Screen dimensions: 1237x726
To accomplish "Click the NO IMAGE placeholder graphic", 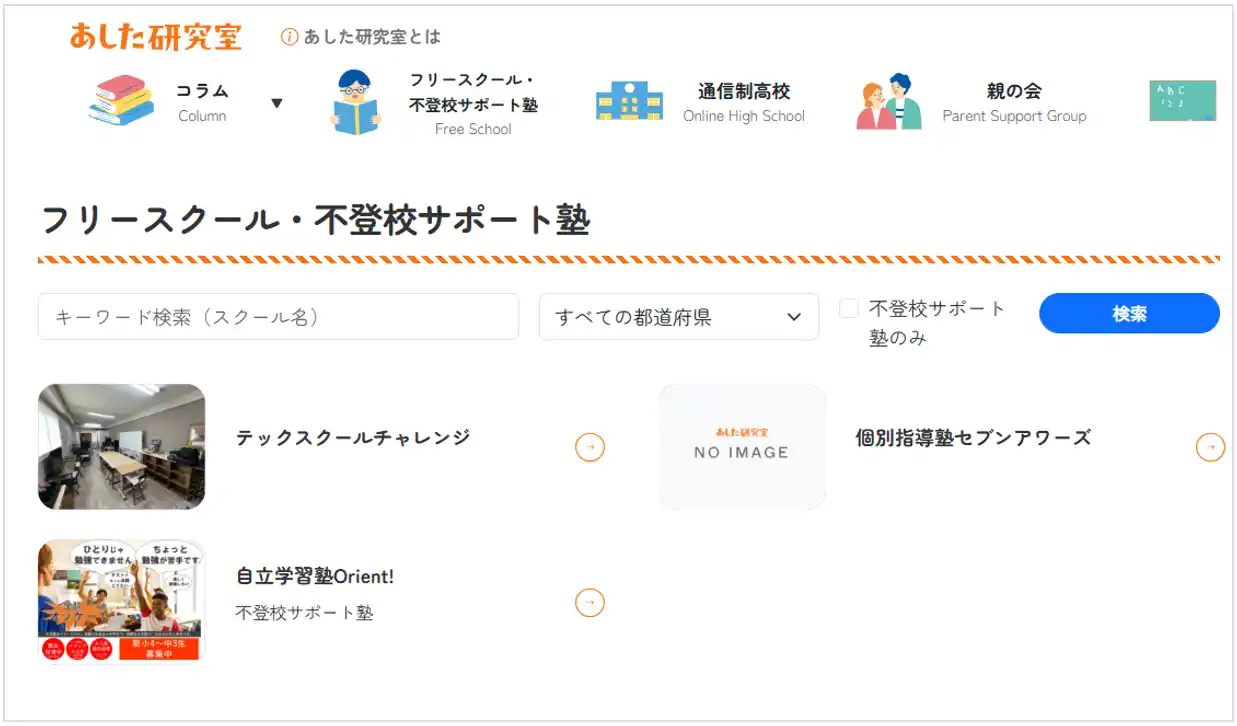I will (740, 447).
